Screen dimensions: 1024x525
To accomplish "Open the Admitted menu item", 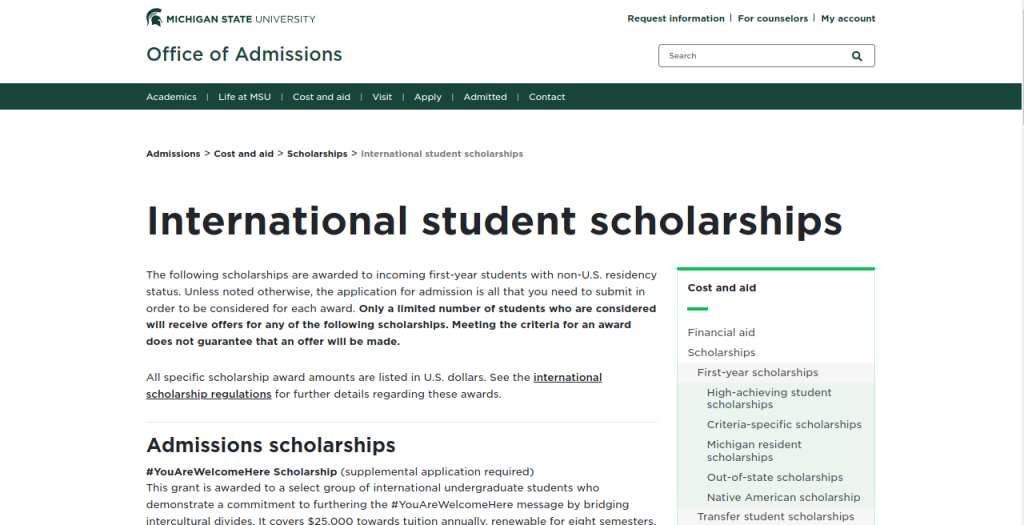I will click(x=485, y=97).
